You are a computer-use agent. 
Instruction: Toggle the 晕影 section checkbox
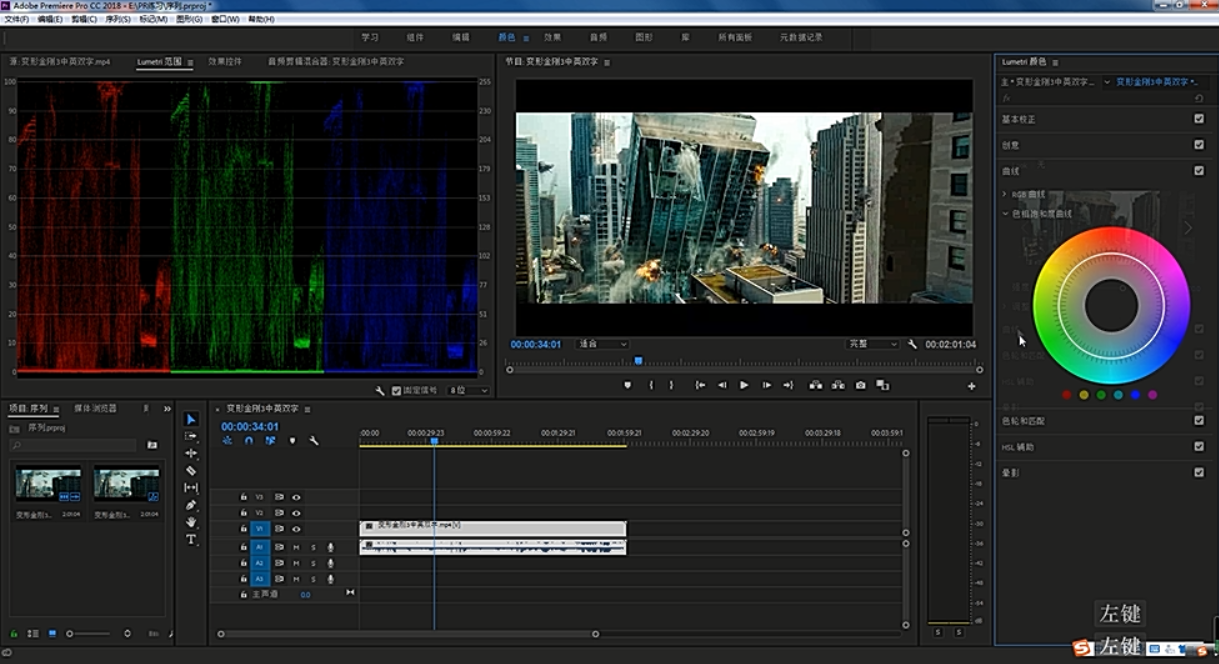[1199, 472]
